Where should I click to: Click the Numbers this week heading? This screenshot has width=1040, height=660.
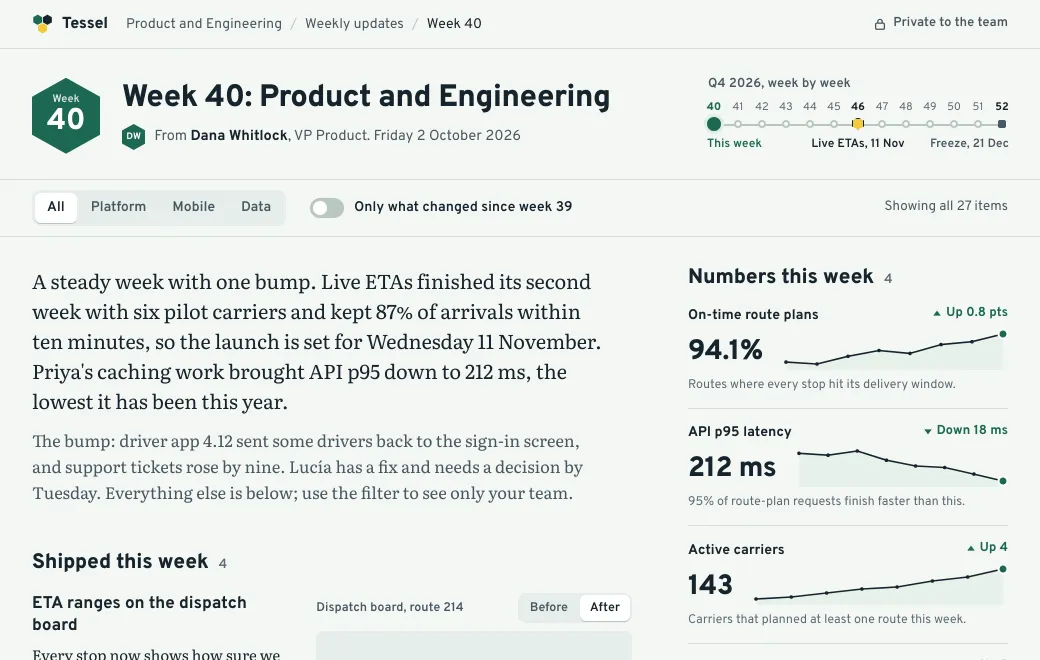(x=781, y=277)
